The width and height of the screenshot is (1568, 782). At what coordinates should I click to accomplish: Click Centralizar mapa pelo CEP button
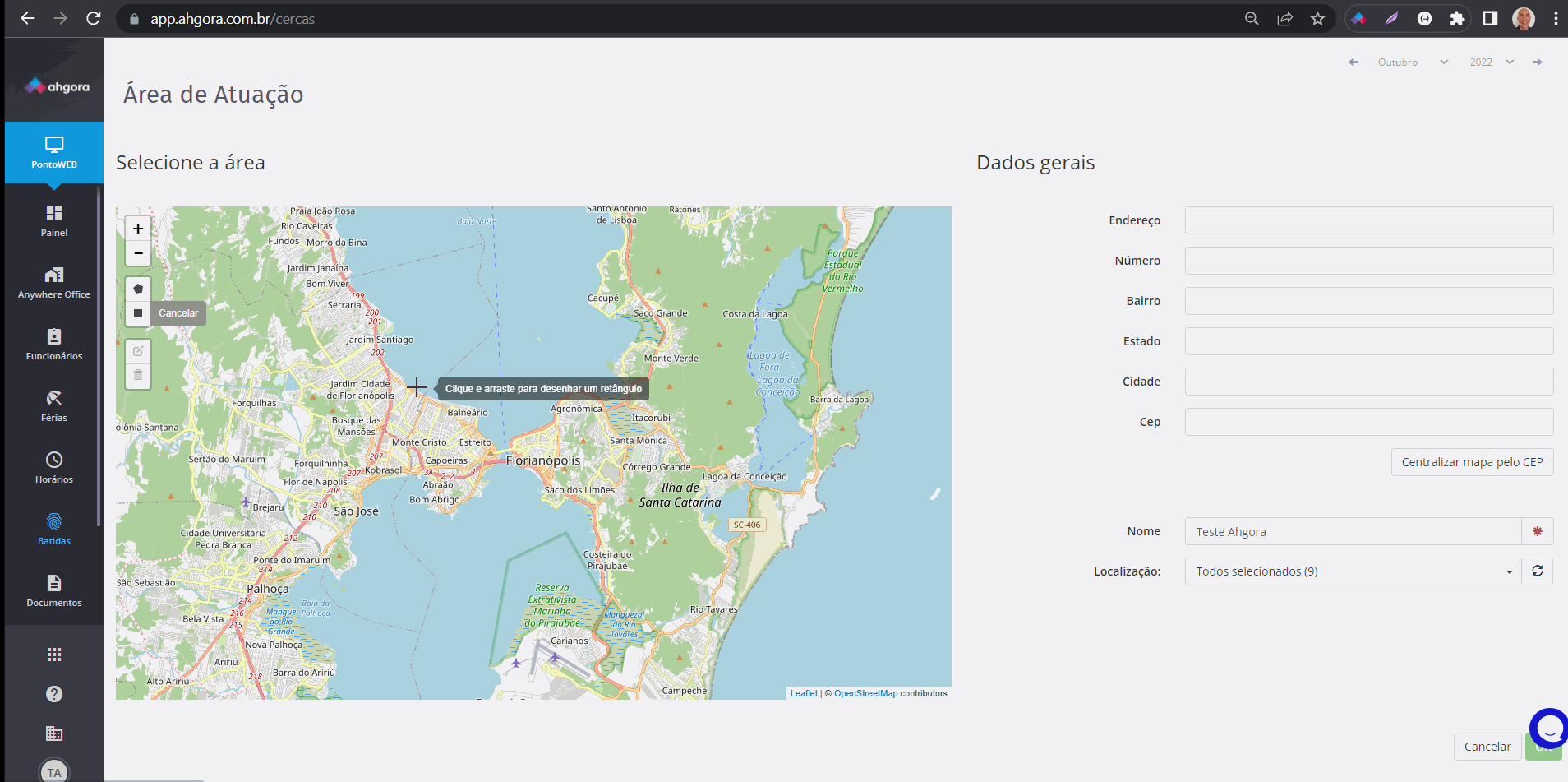[1472, 462]
